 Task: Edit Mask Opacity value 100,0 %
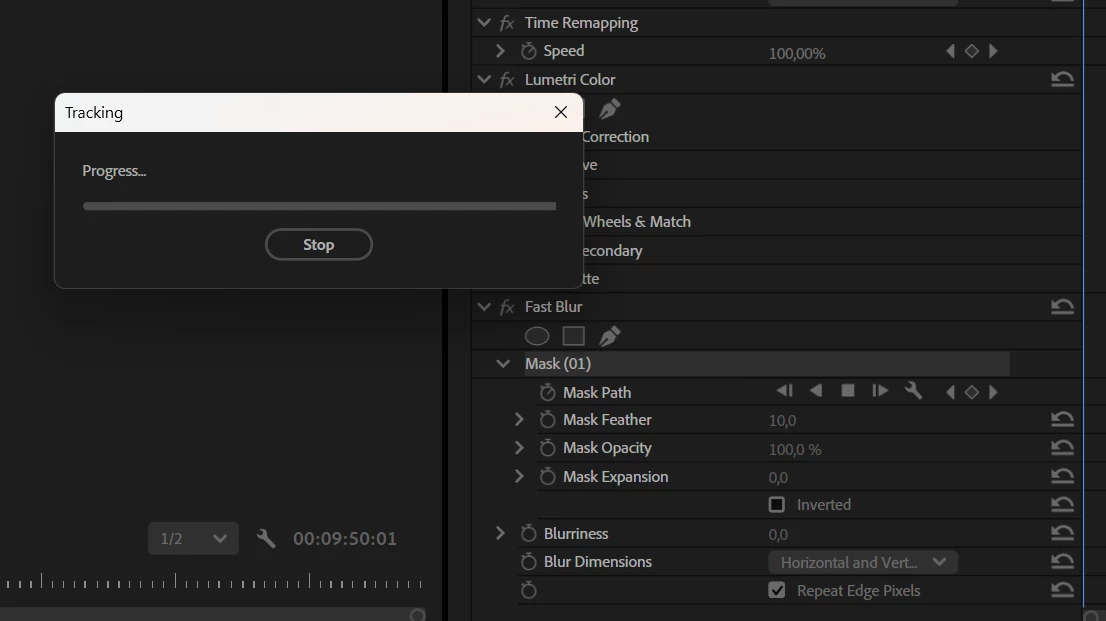(795, 450)
